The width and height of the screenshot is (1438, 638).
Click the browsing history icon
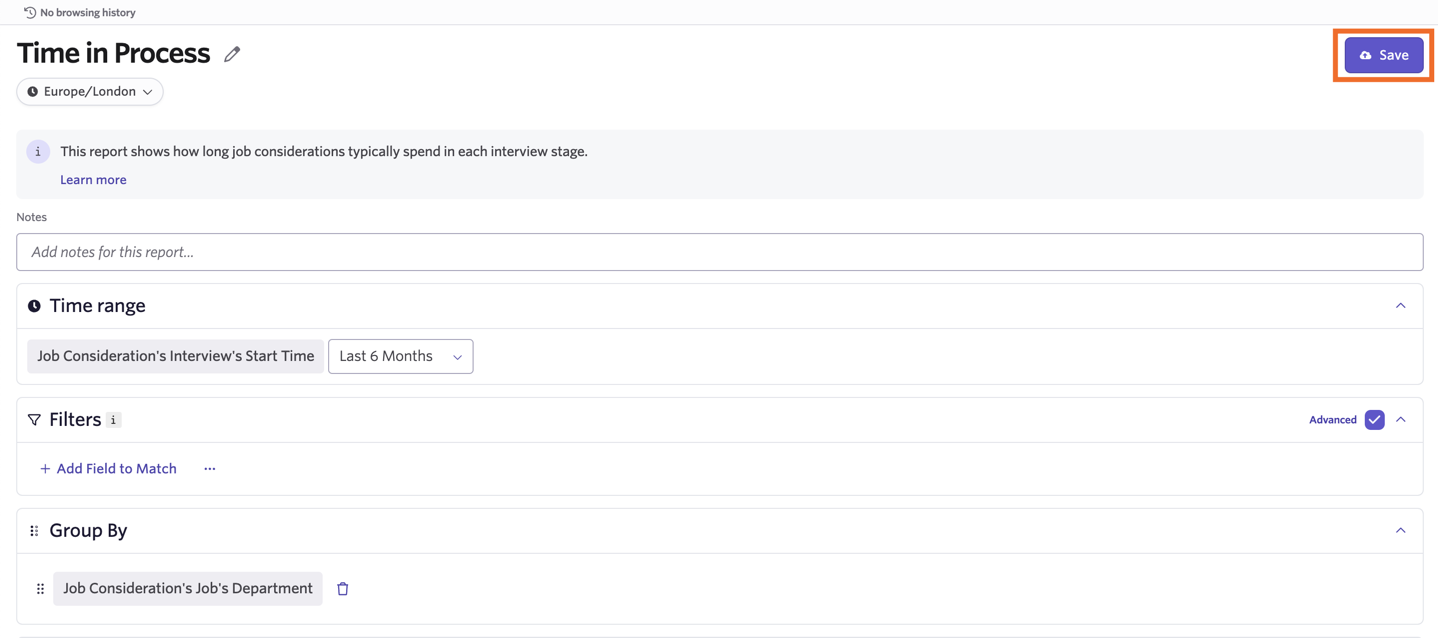(30, 12)
